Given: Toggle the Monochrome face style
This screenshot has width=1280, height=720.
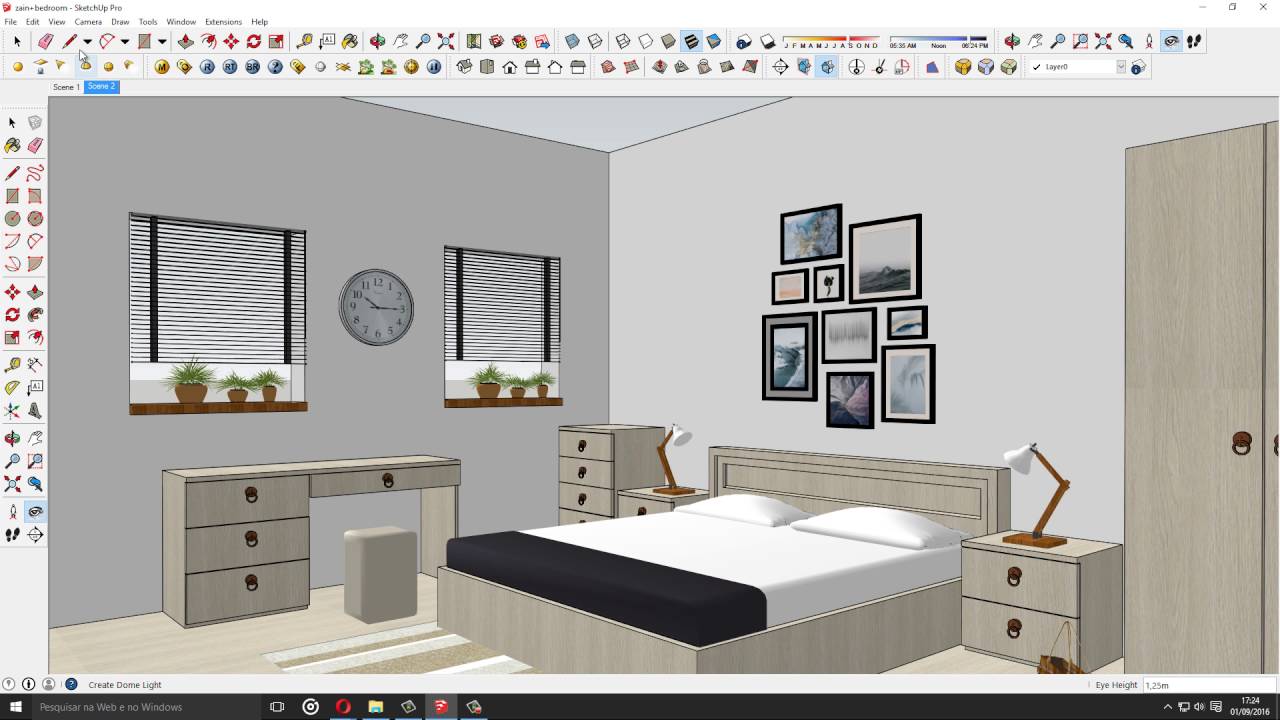Looking at the screenshot, I should click(714, 41).
